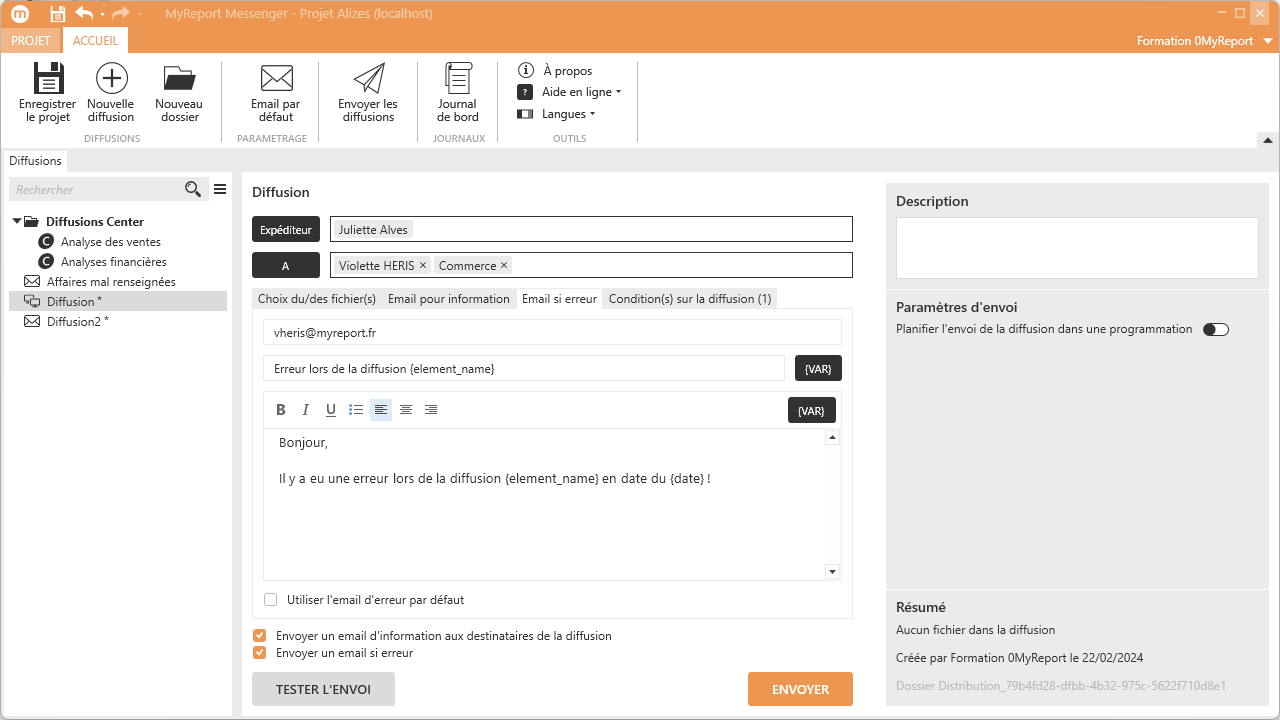Image resolution: width=1280 pixels, height=720 pixels.
Task: Open the Journal de bord
Action: click(458, 80)
